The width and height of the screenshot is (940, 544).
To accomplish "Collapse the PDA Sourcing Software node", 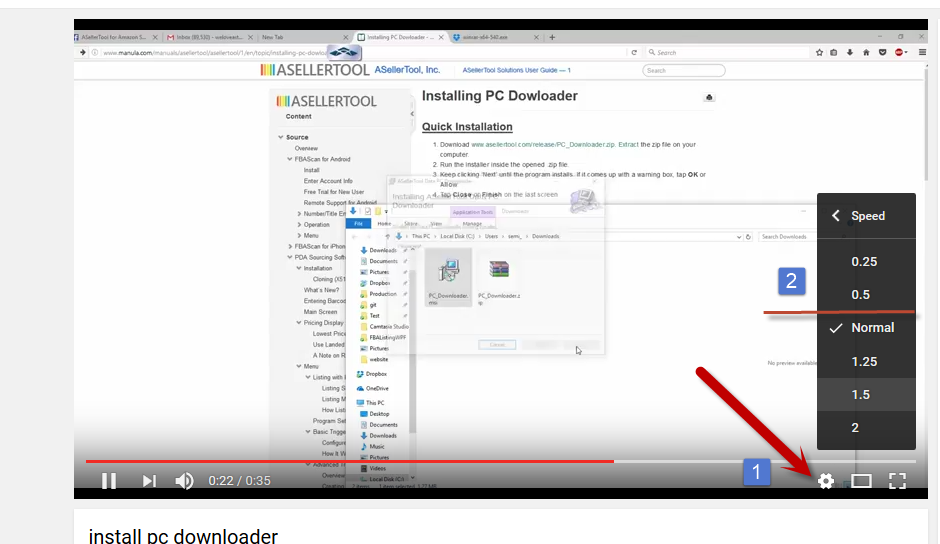I will pos(290,257).
